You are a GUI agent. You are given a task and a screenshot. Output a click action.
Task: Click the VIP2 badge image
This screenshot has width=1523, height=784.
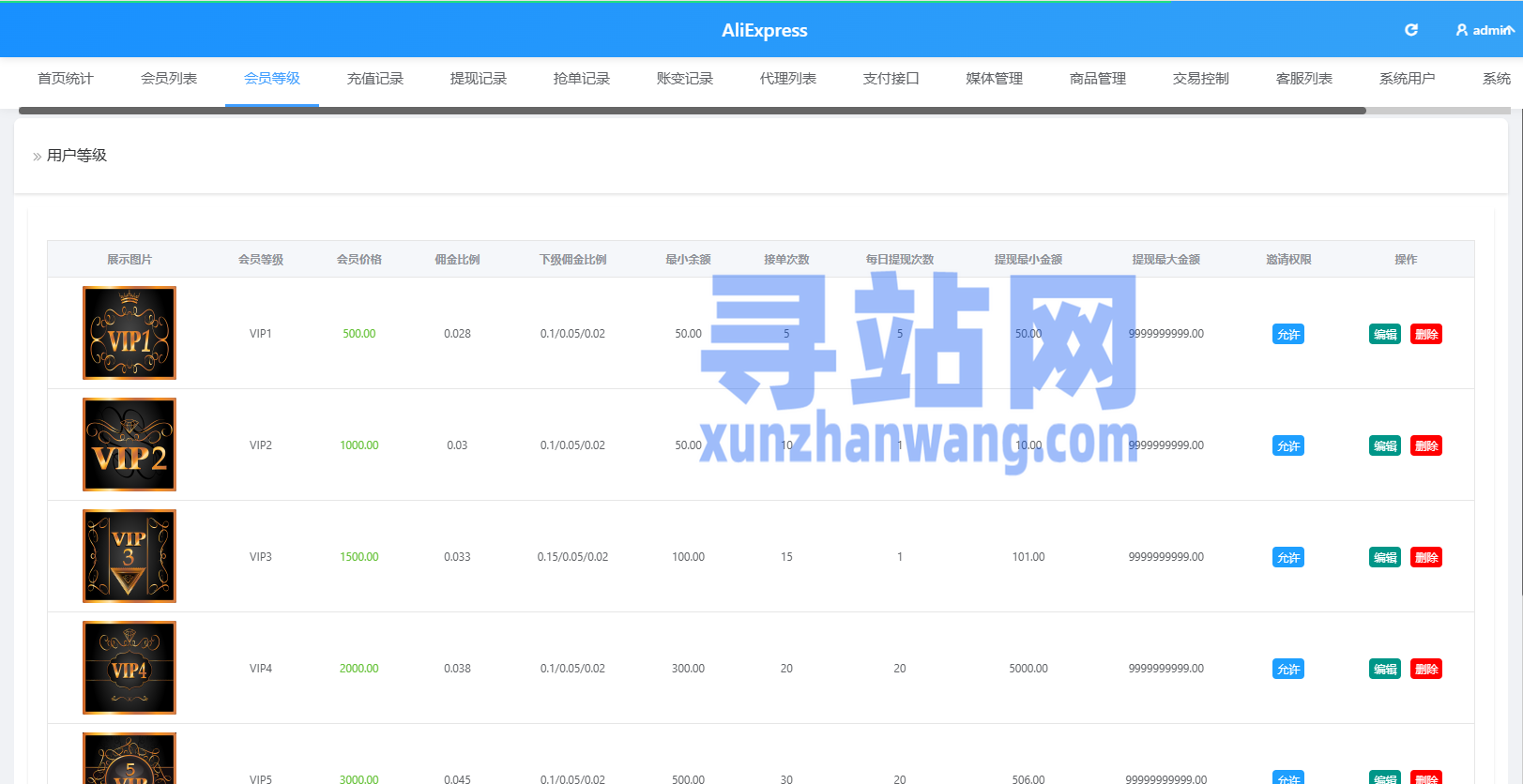tap(129, 445)
